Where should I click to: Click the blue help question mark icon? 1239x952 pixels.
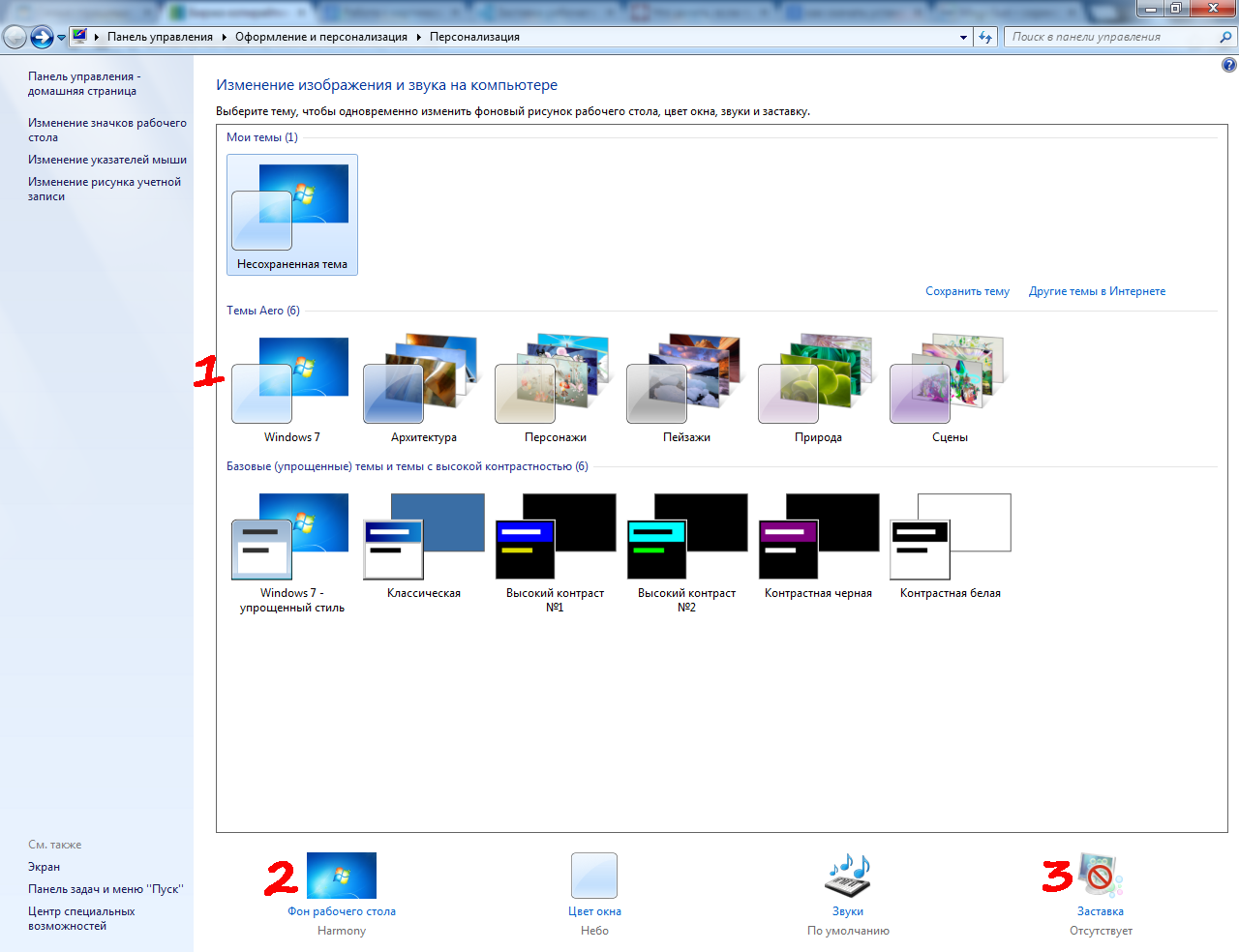click(1228, 66)
